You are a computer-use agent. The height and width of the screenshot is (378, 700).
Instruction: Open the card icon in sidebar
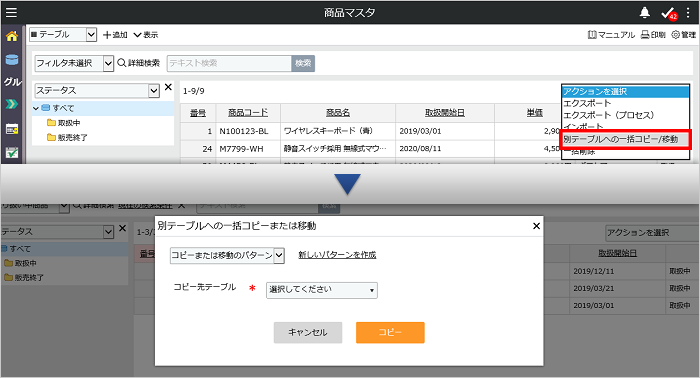[x=12, y=129]
